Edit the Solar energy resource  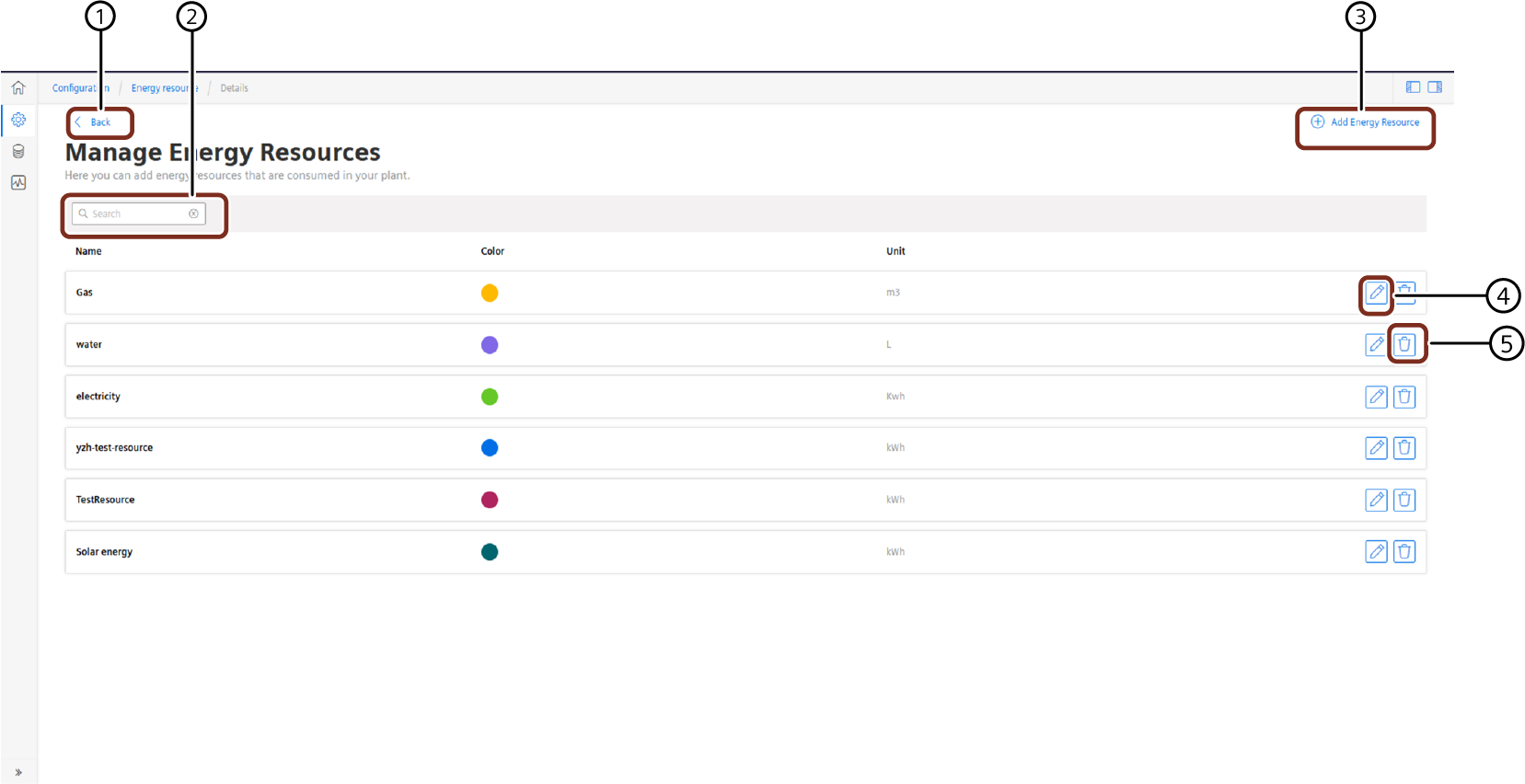pos(1376,552)
